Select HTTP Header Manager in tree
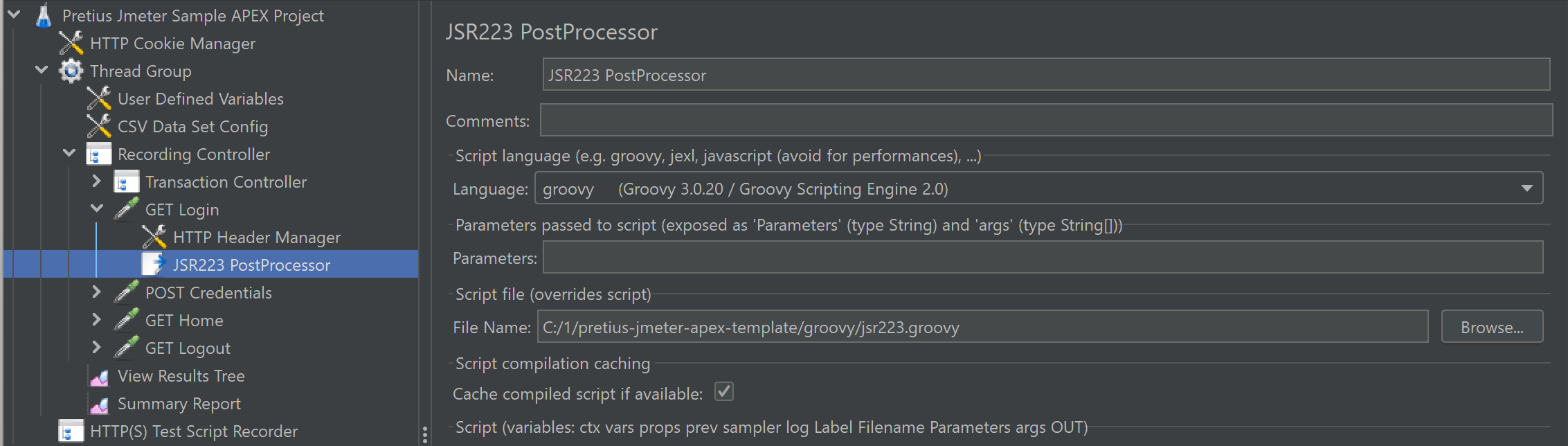 coord(256,238)
